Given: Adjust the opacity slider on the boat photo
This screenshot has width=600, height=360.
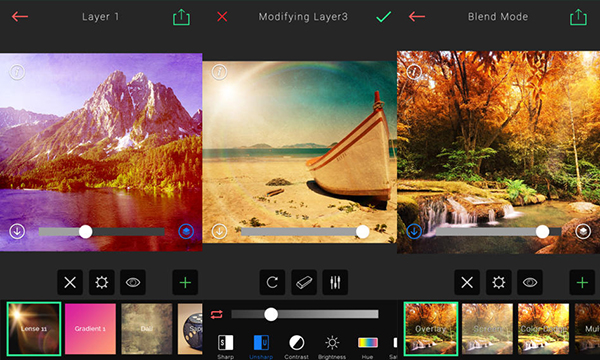Looking at the screenshot, I should 305,231.
